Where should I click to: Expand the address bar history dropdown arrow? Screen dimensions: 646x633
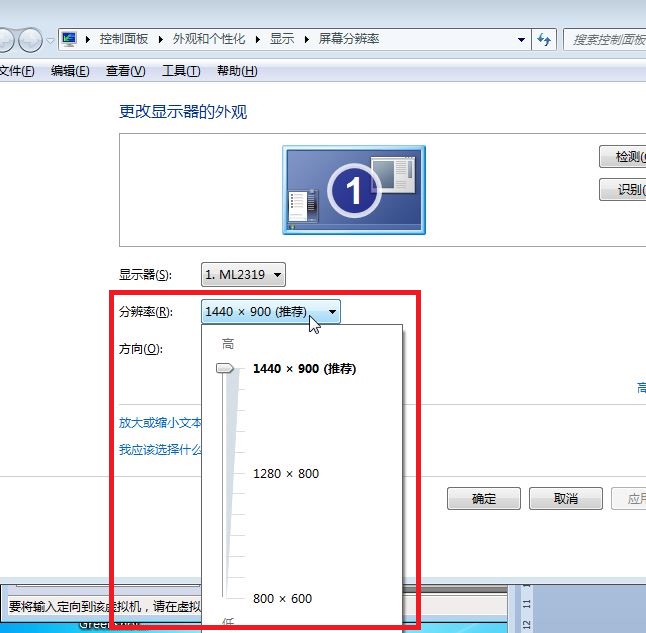(x=521, y=40)
